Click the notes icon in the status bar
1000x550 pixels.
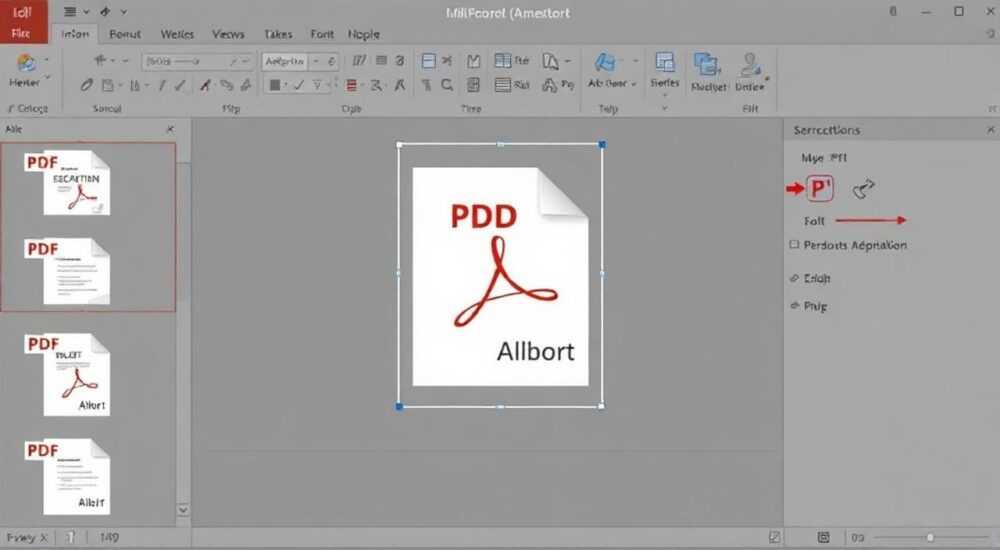(x=774, y=537)
